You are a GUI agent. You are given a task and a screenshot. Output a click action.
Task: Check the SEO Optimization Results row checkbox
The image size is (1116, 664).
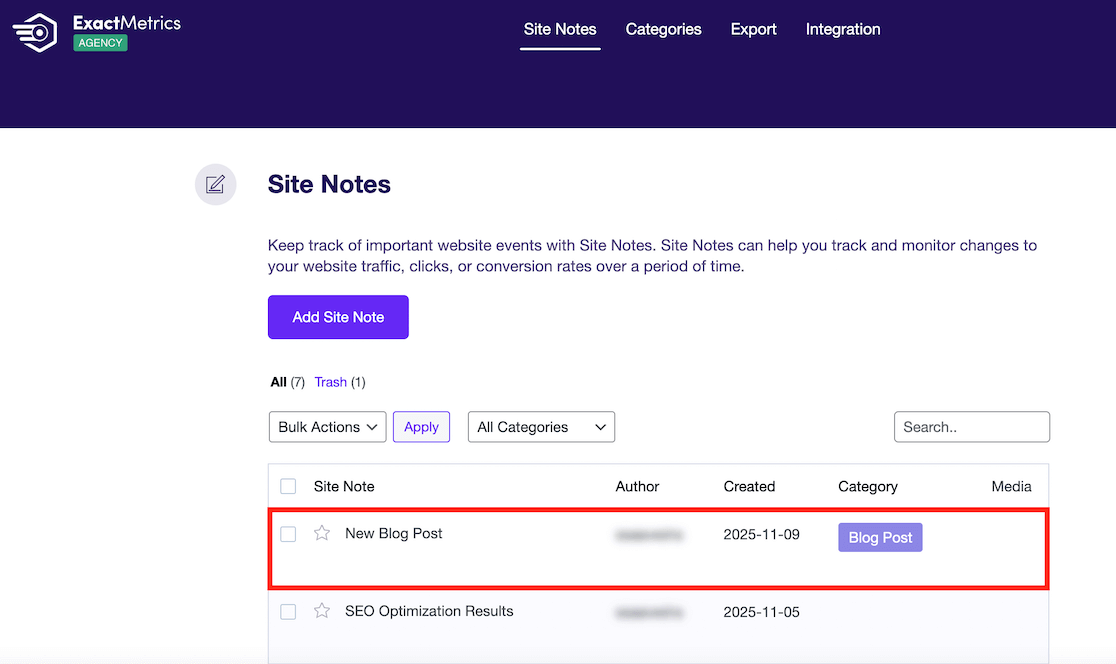[x=288, y=611]
